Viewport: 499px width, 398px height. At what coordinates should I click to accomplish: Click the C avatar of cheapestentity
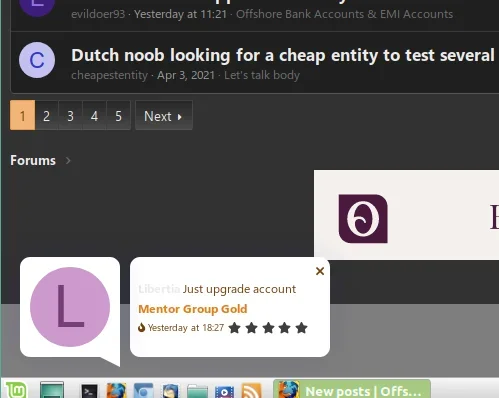coord(37,60)
